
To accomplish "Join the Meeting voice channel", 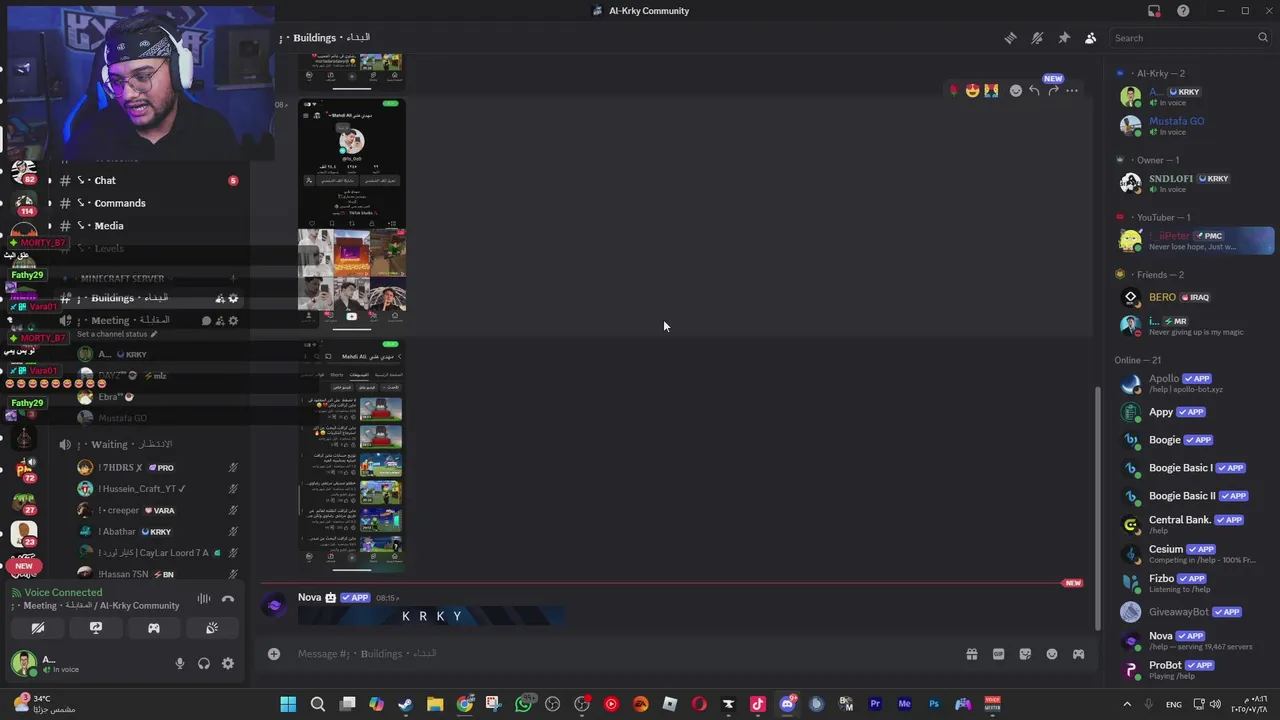I will [148, 321].
